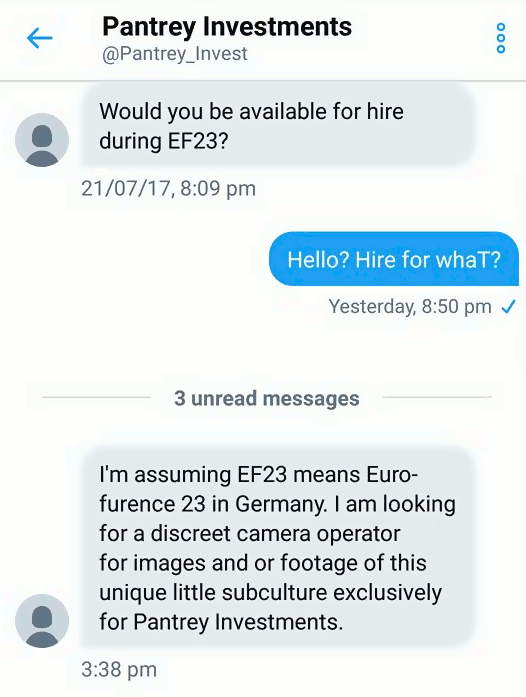
Task: Go back using the blue arrow
Action: (x=40, y=38)
